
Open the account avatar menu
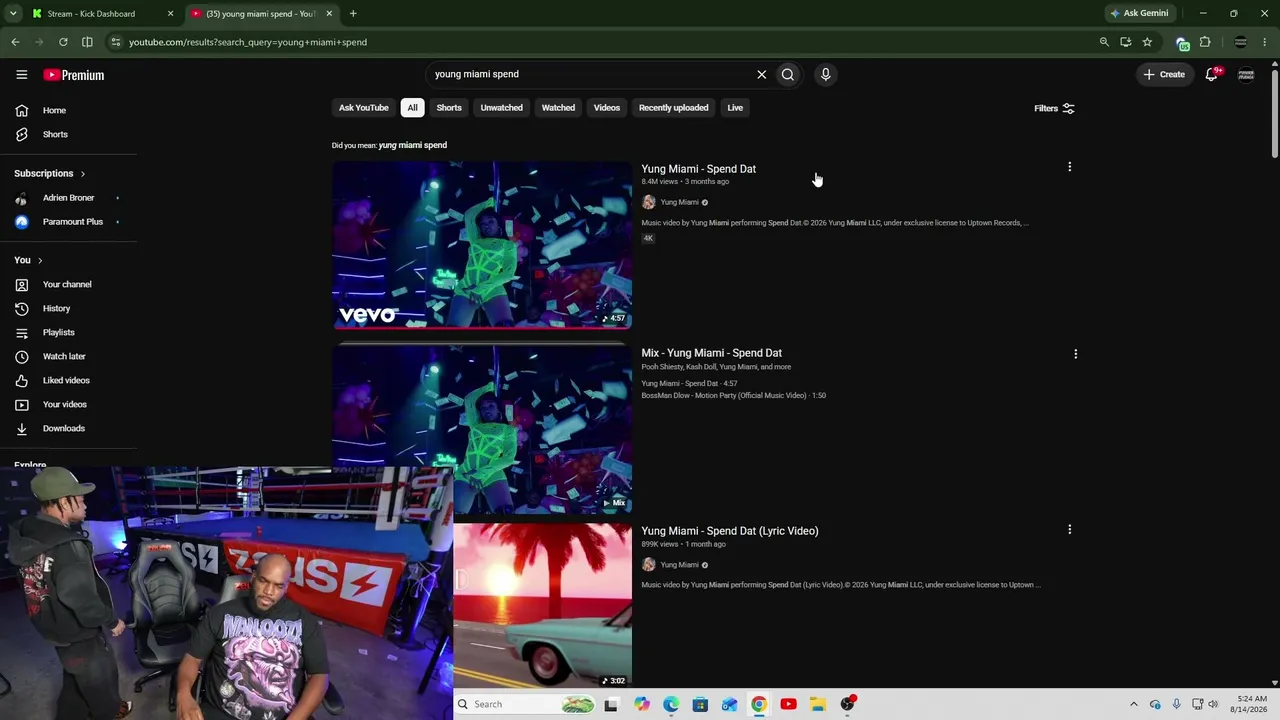pyautogui.click(x=1246, y=74)
